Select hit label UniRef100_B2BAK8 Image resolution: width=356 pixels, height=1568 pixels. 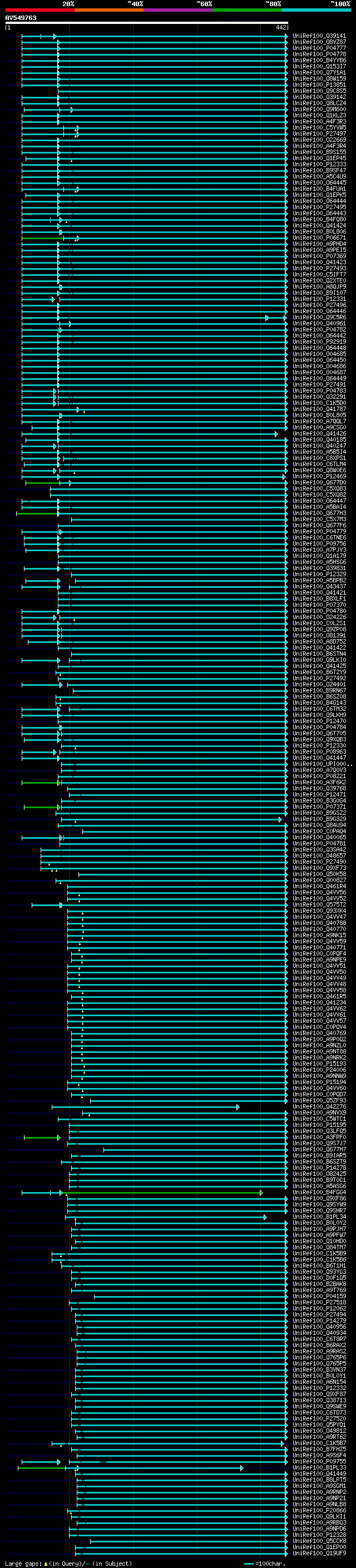coord(319,1284)
